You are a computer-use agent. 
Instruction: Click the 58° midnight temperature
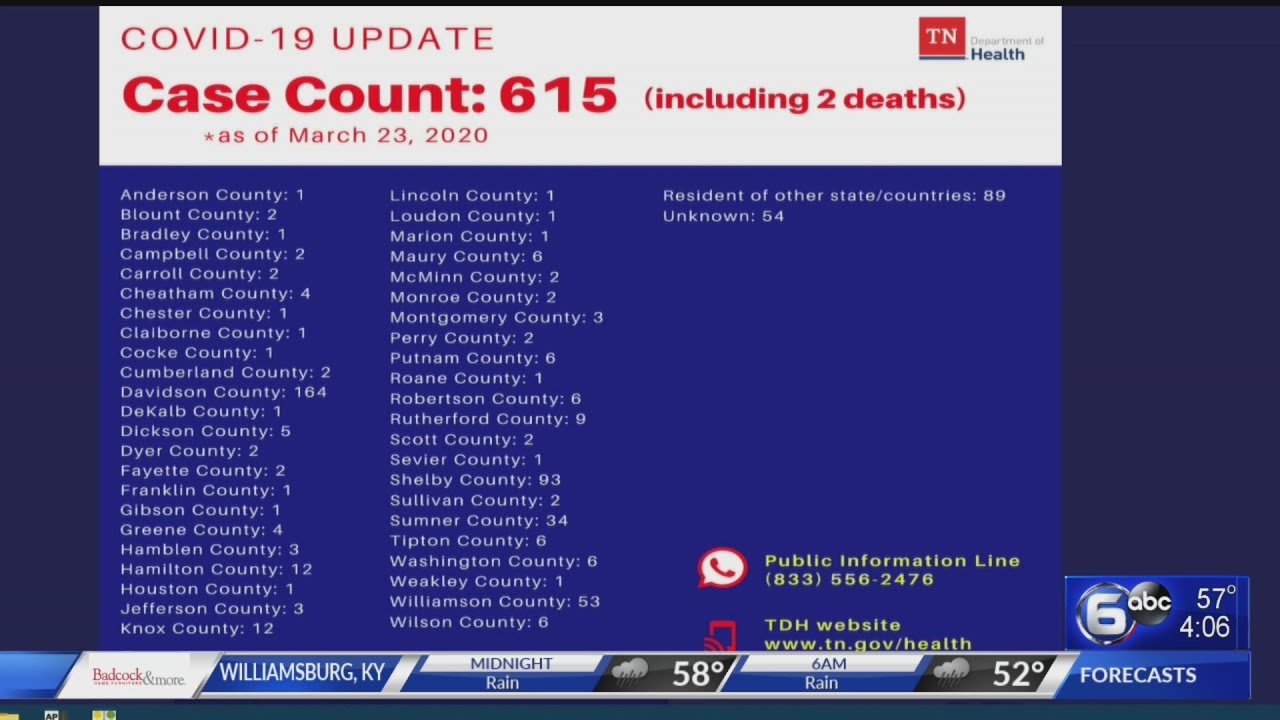coord(697,674)
